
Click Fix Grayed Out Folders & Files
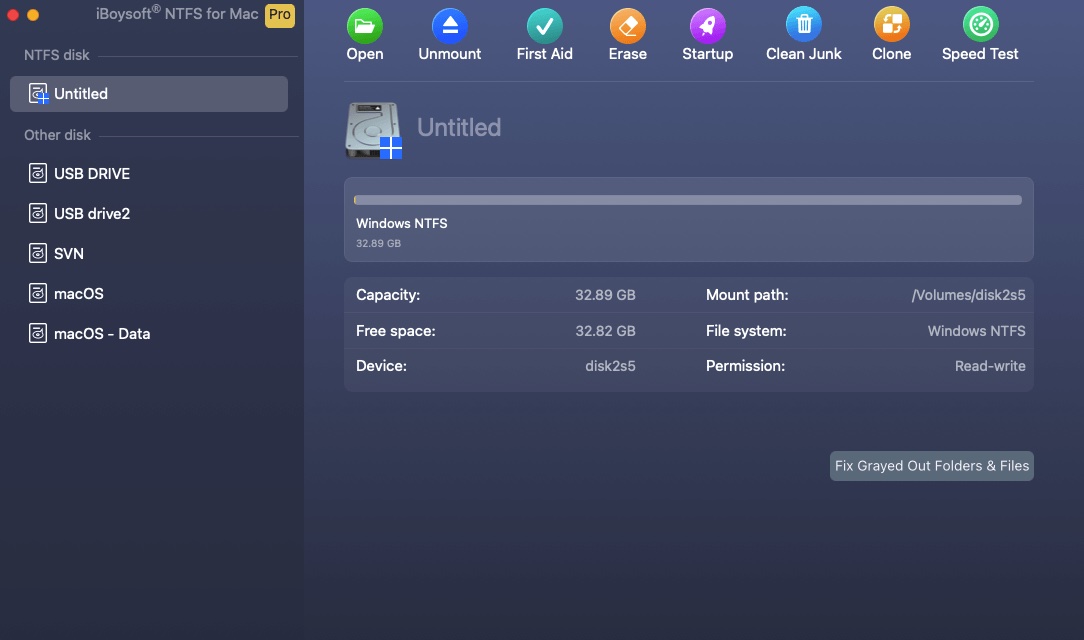[931, 465]
